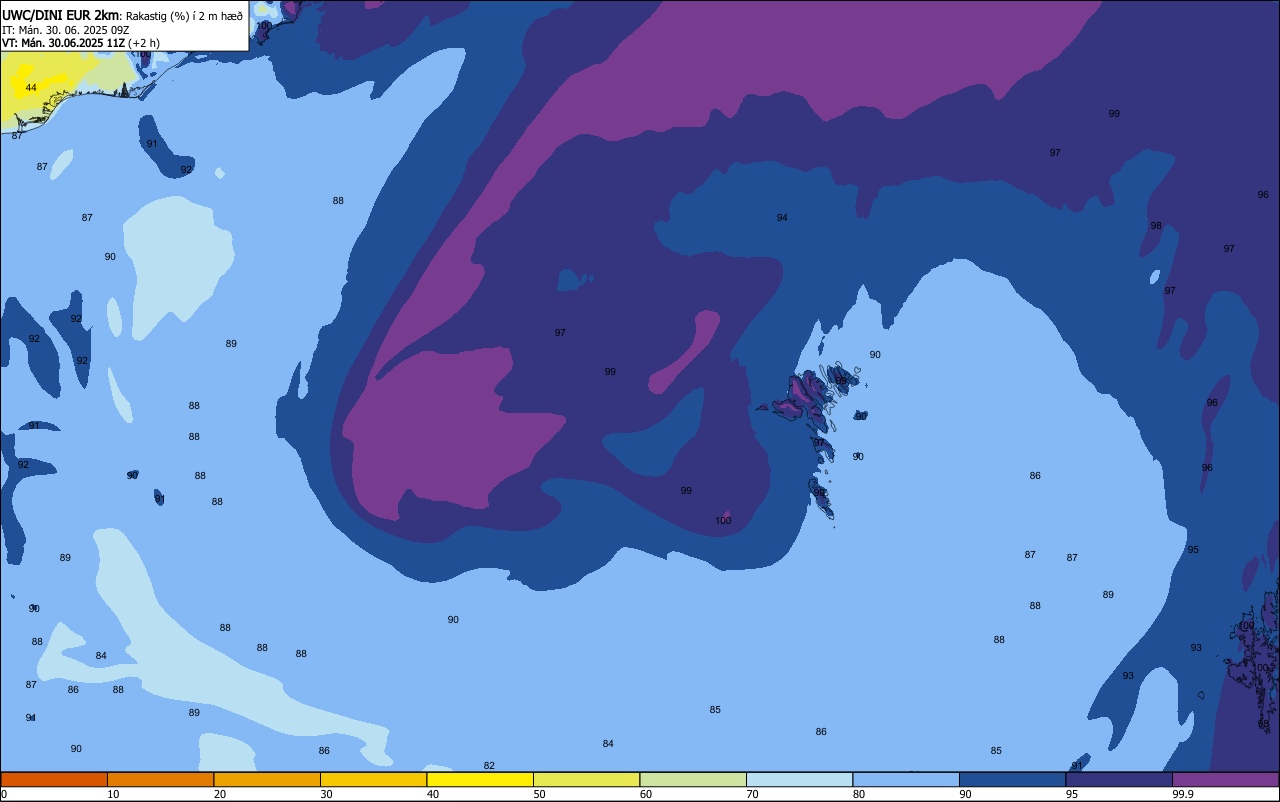Screen dimensions: 1280x802
Task: Select the light blue 80–90 legend swatch
Action: (906, 779)
